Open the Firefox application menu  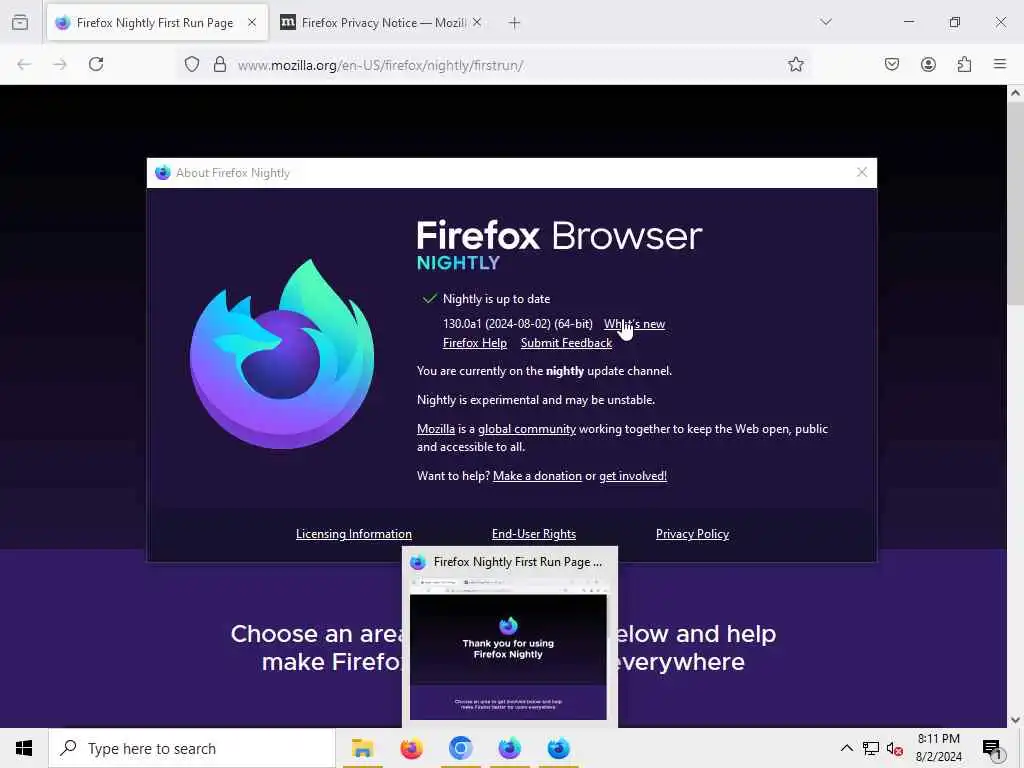[1000, 64]
